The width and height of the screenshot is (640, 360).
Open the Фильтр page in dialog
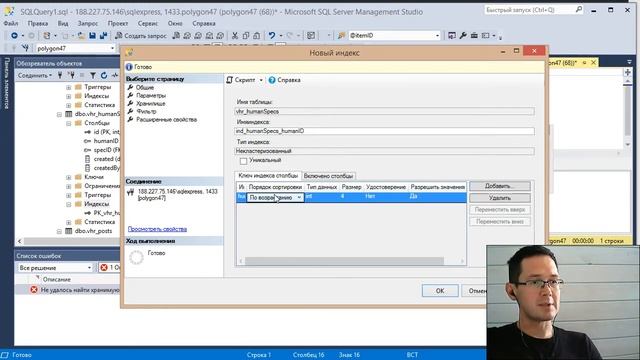click(x=146, y=111)
